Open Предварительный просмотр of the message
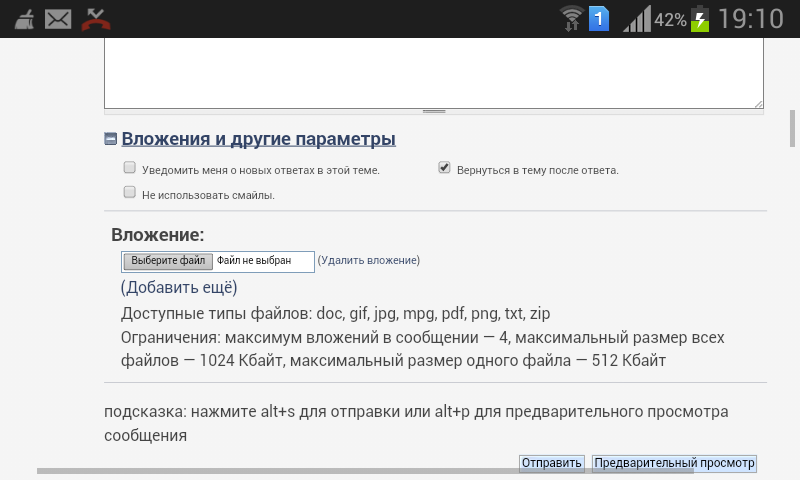Screen dimensions: 800x480 pyautogui.click(x=674, y=463)
